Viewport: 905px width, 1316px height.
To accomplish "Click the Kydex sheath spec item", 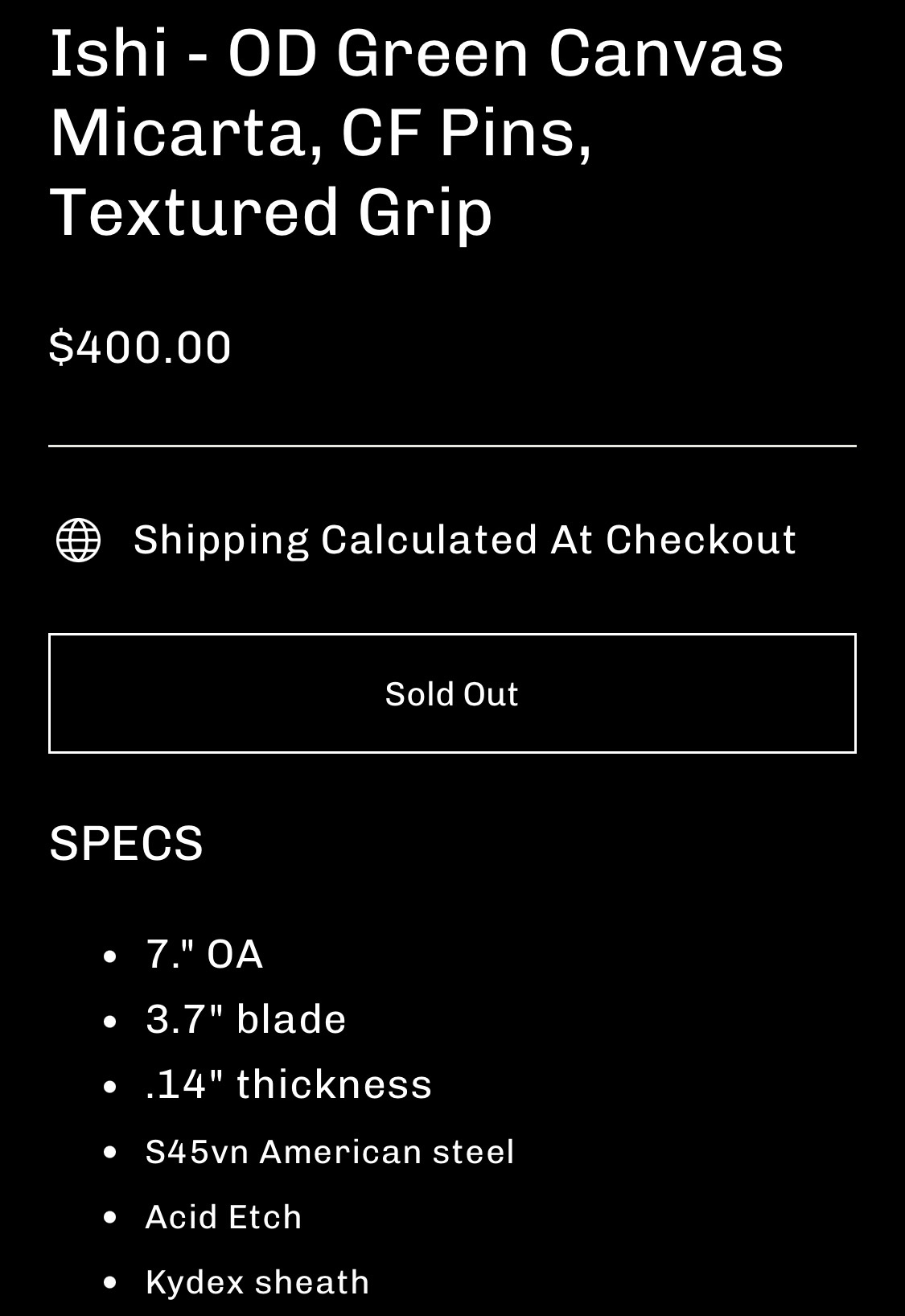I will 257,1282.
